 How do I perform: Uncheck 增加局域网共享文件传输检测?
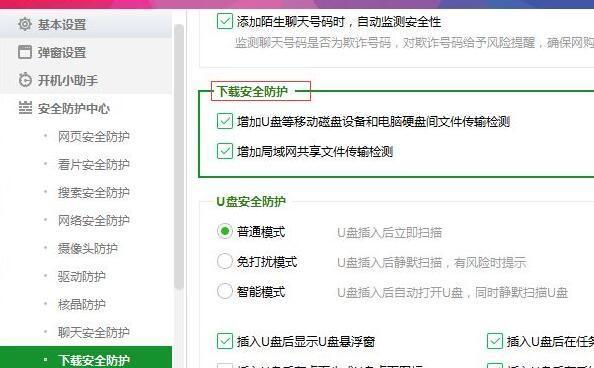point(225,151)
